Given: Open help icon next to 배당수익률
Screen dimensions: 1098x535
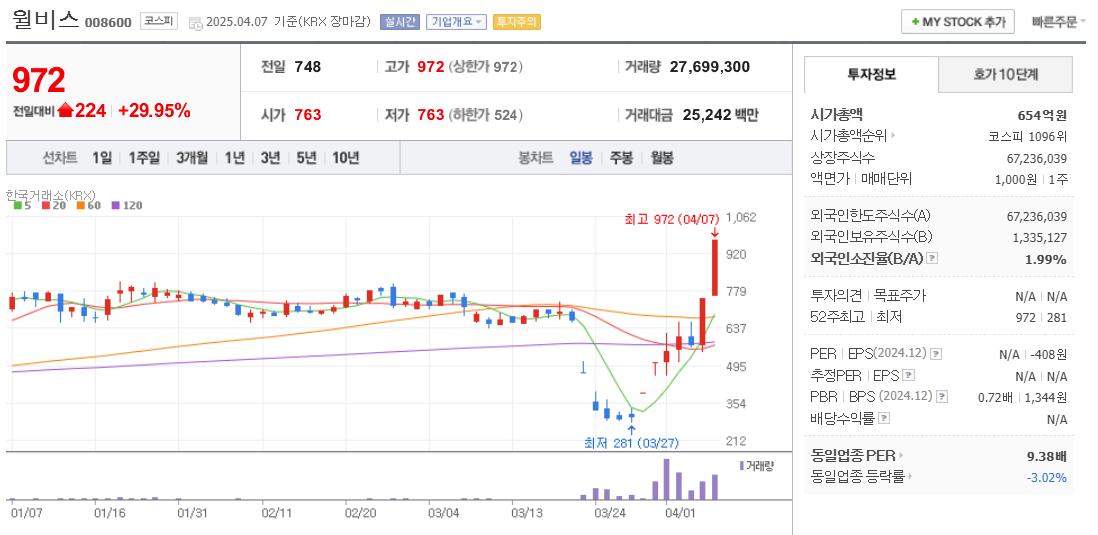Looking at the screenshot, I should pyautogui.click(x=884, y=418).
